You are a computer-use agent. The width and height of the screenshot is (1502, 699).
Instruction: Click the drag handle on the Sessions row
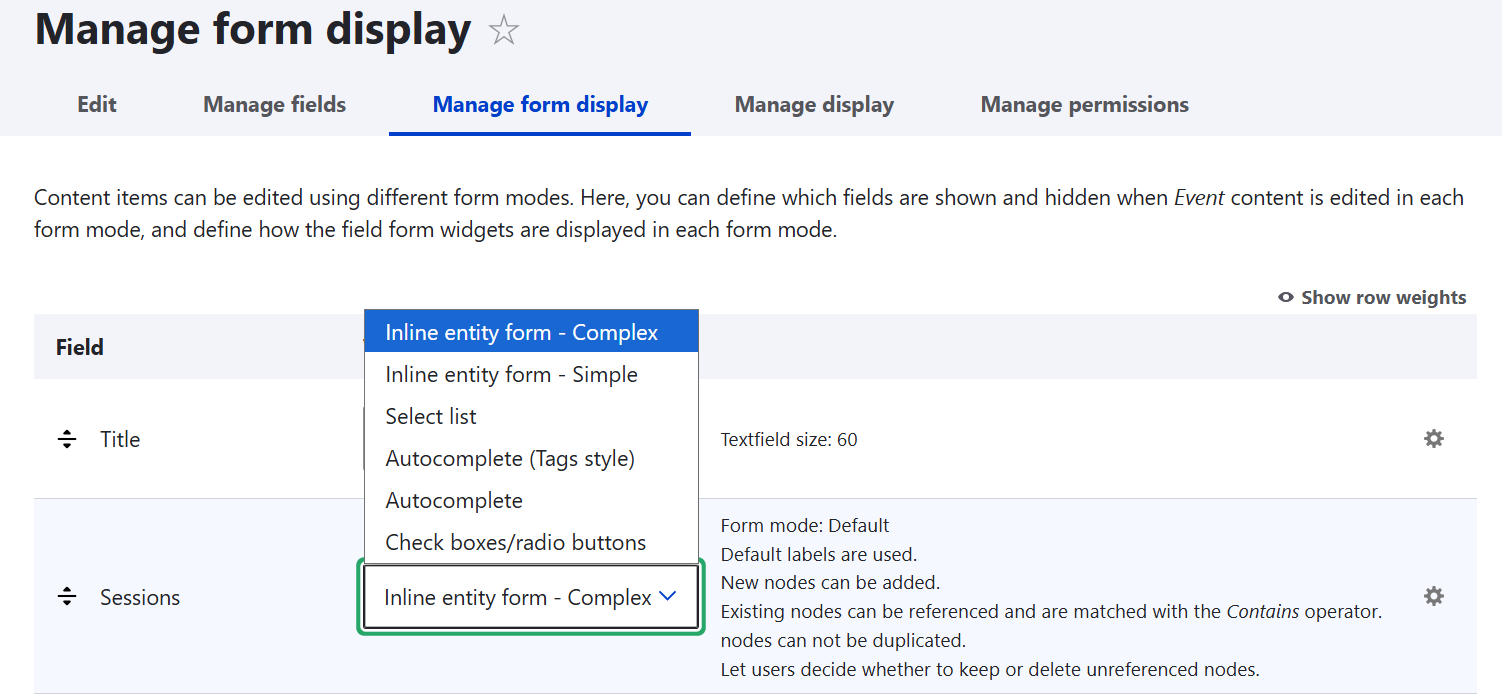coord(67,596)
